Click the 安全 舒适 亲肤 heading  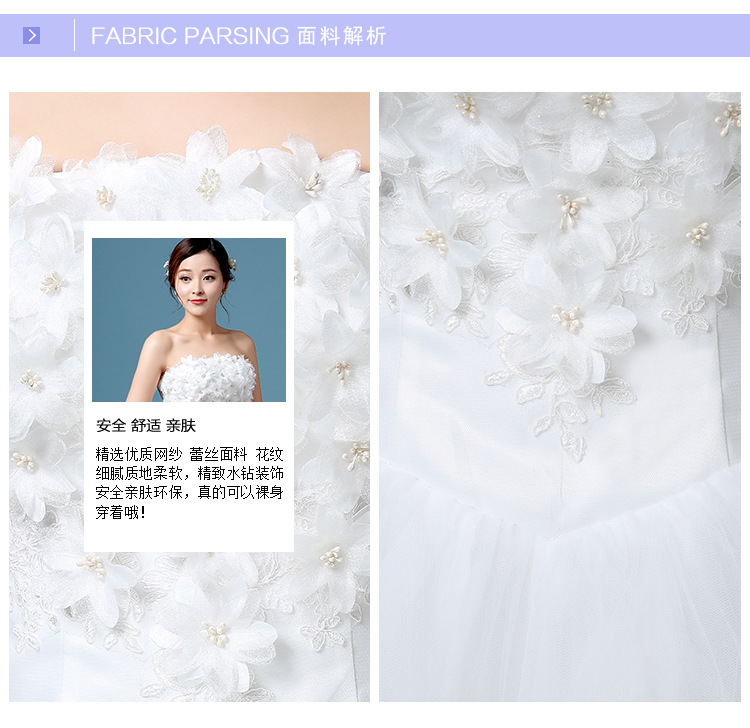click(146, 425)
